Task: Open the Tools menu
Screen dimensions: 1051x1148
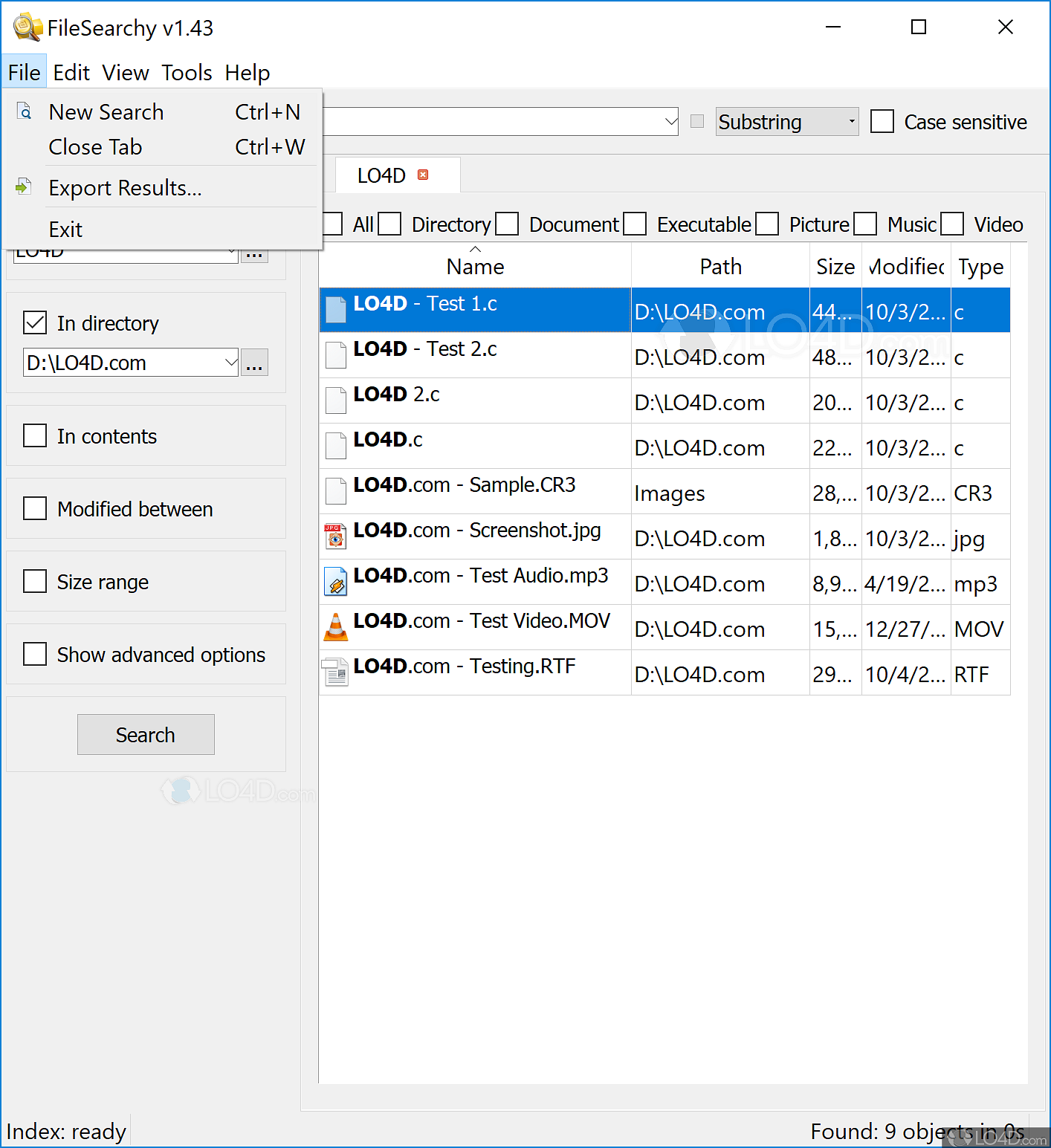Action: (186, 72)
